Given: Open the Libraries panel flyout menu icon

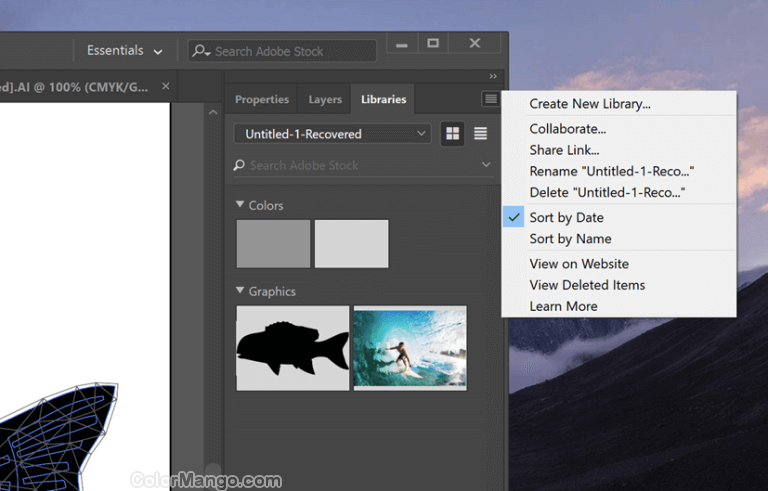Looking at the screenshot, I should (489, 99).
